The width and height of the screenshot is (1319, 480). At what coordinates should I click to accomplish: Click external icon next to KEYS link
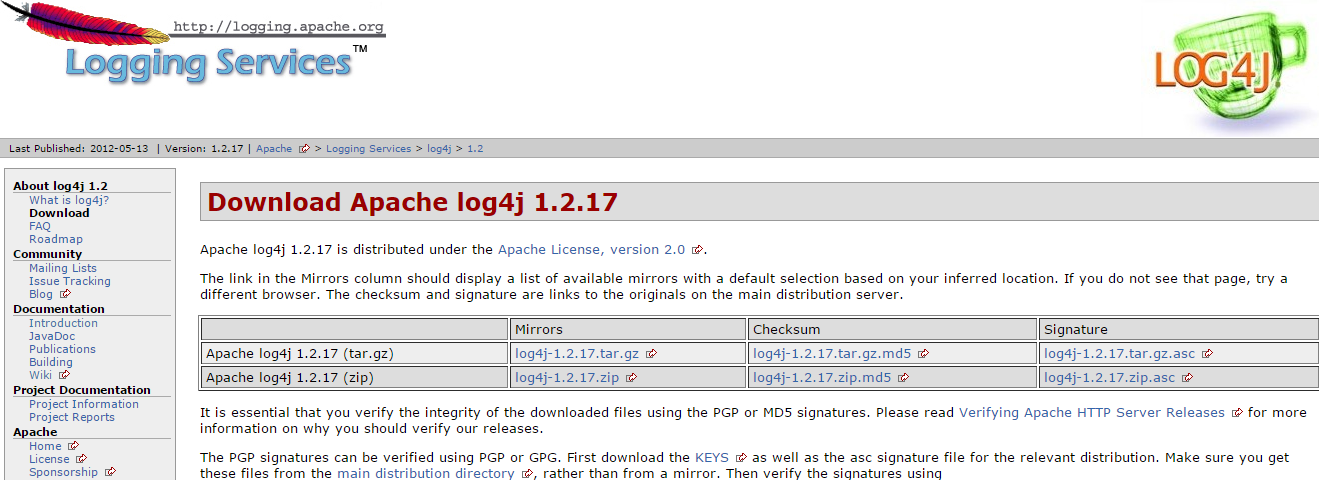click(x=741, y=458)
